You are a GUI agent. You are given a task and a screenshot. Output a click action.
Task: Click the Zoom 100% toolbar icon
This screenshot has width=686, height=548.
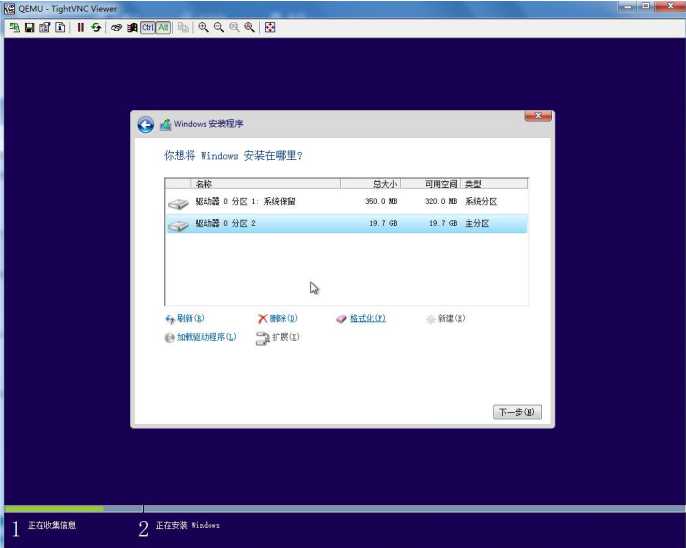pos(234,28)
